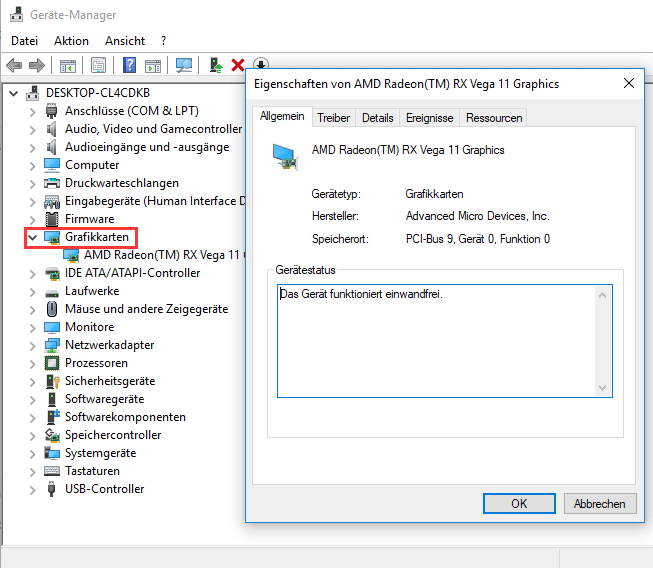Image resolution: width=653 pixels, height=568 pixels.
Task: Click inside the Gerätestatus text box
Action: (435, 340)
